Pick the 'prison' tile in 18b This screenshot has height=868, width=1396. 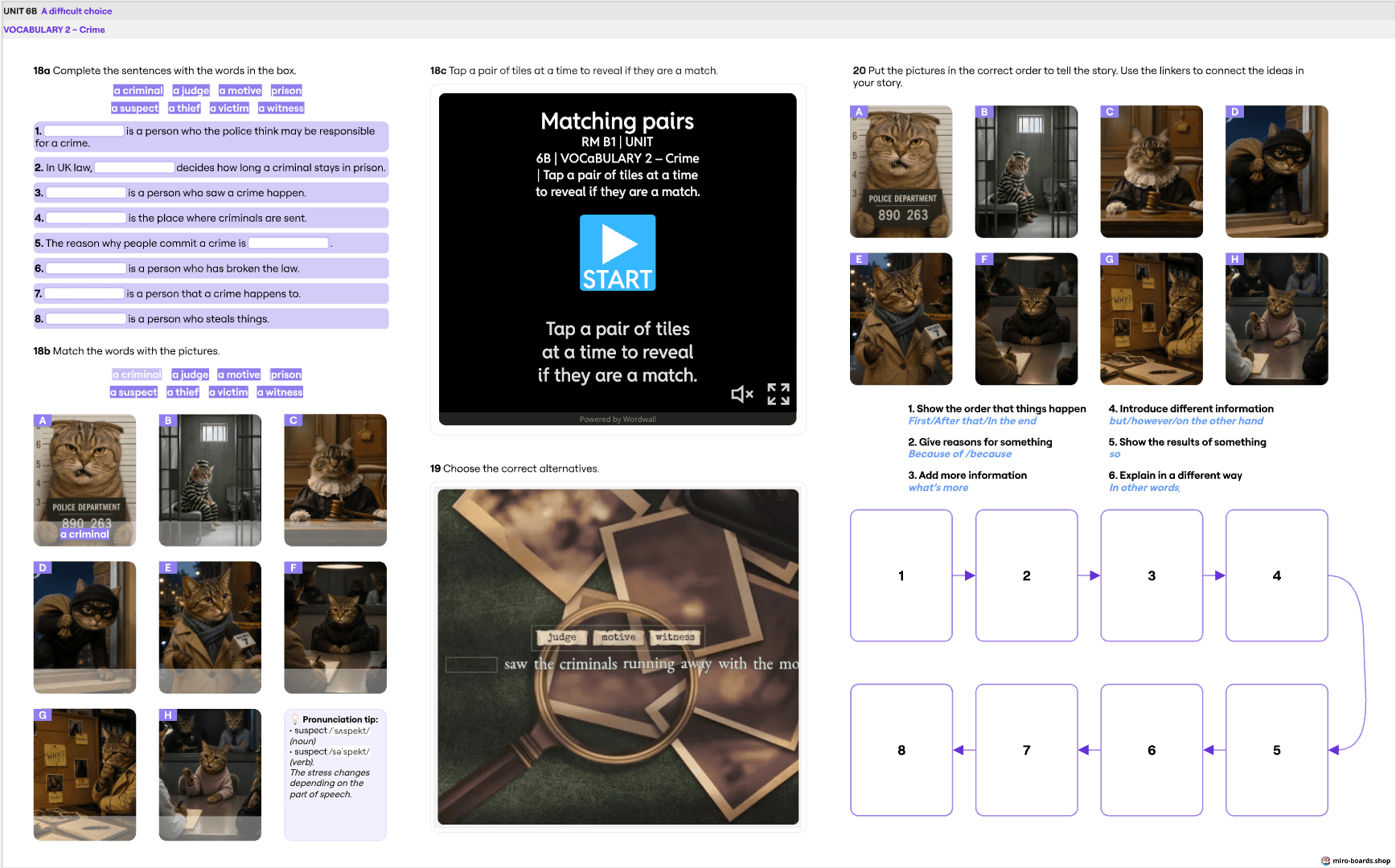coord(285,375)
